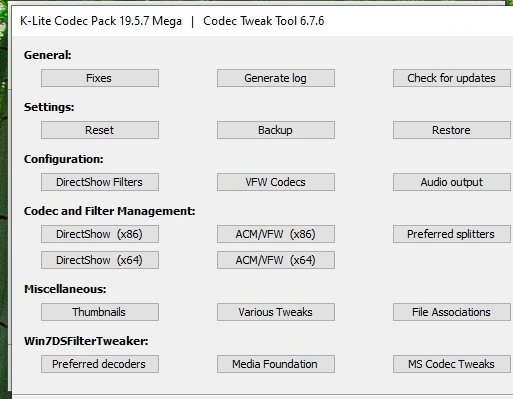Reset settings with the Reset button
513x399 pixels.
(100, 130)
